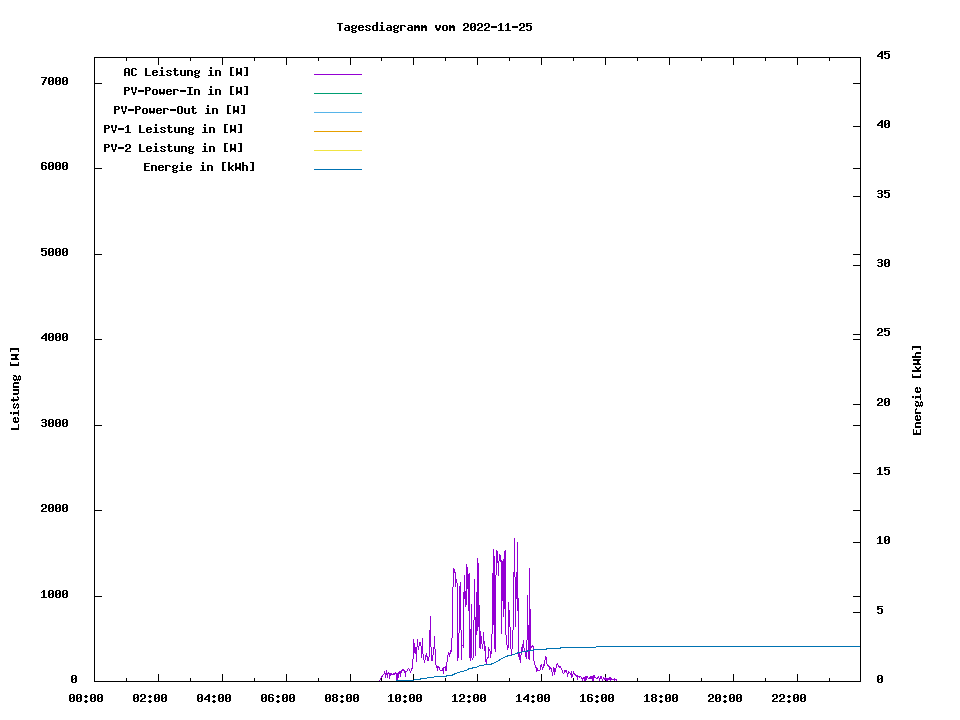Click the PV-Power-Out legend line sample
The image size is (960, 720).
pos(337,112)
